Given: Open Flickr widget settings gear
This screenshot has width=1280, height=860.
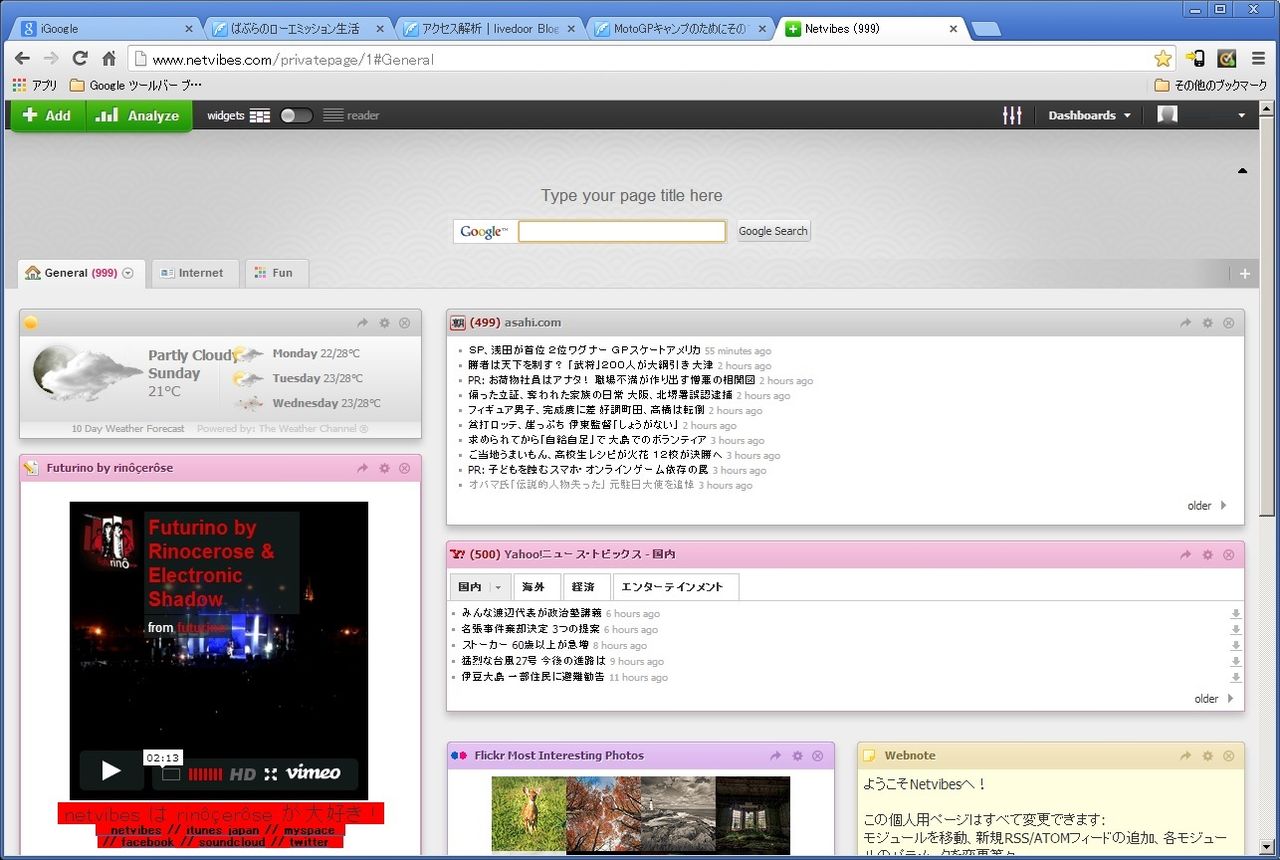Looking at the screenshot, I should point(798,756).
